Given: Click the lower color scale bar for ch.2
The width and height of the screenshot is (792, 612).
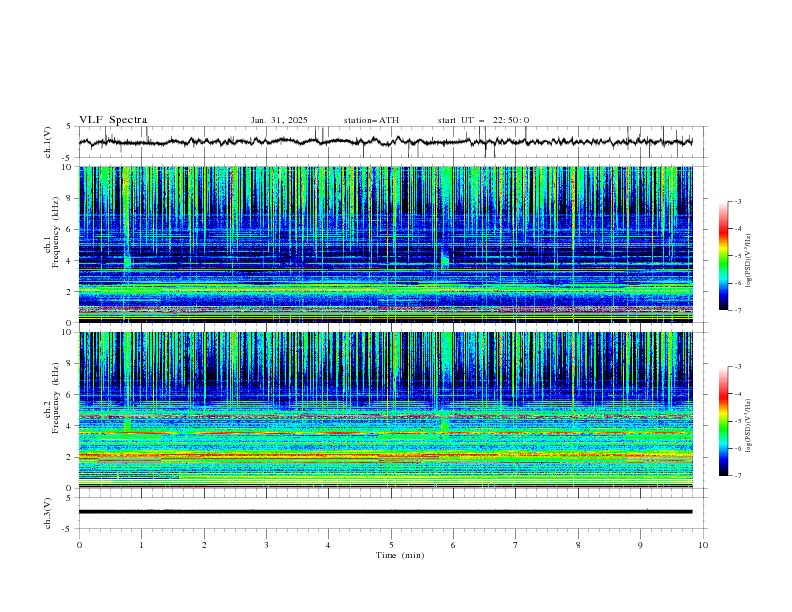Looking at the screenshot, I should click(x=724, y=421).
